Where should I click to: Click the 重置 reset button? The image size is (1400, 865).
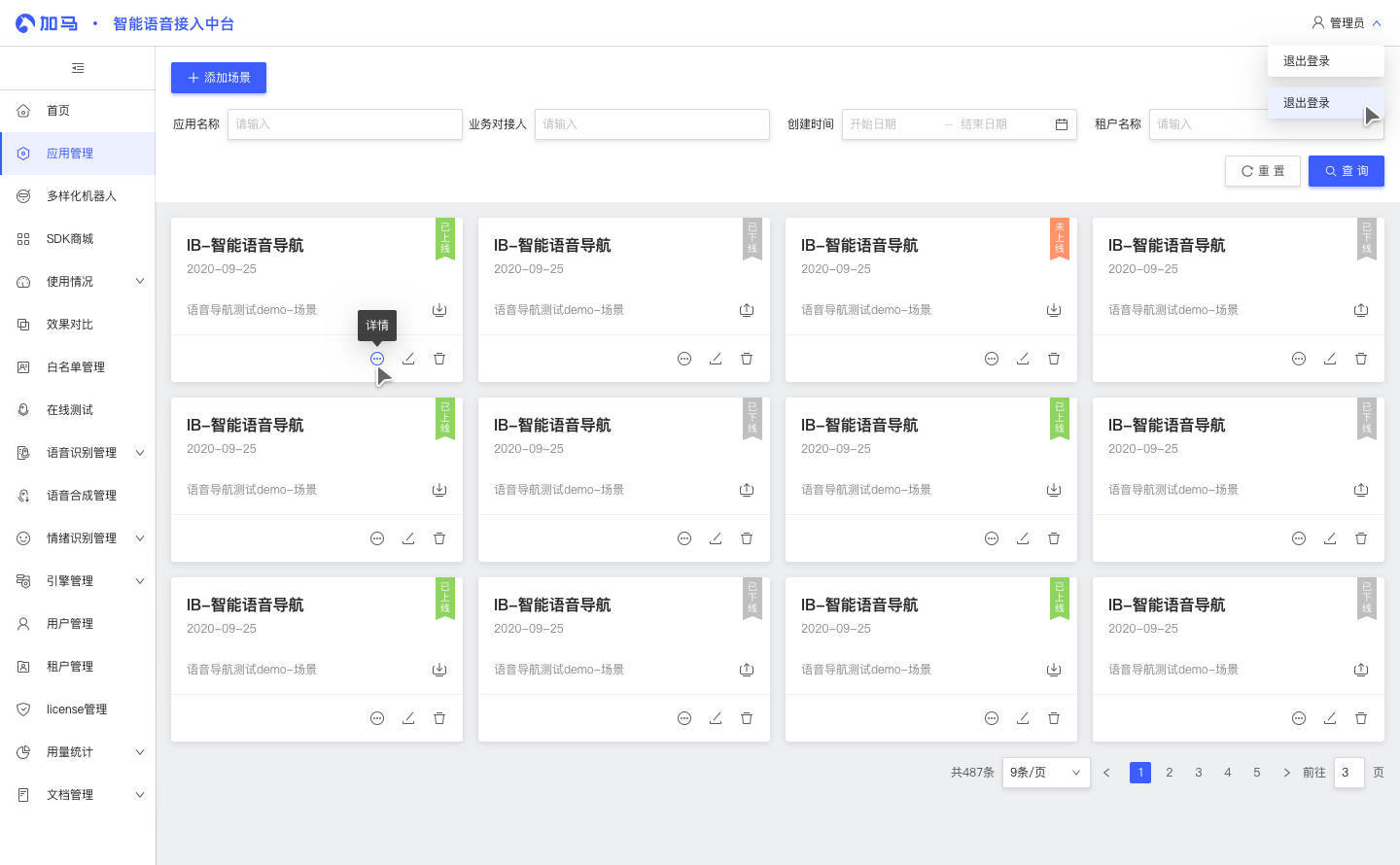1263,171
